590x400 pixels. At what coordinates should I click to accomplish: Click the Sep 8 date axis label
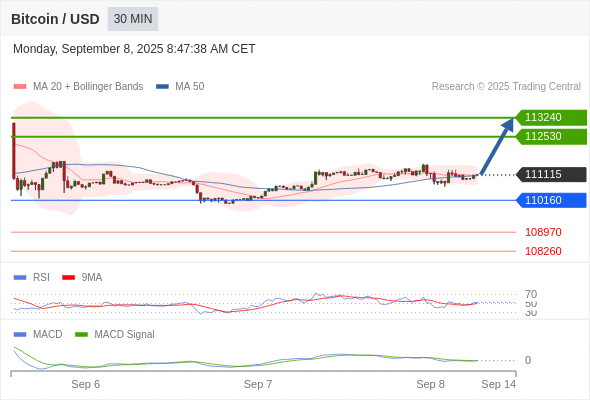point(430,384)
